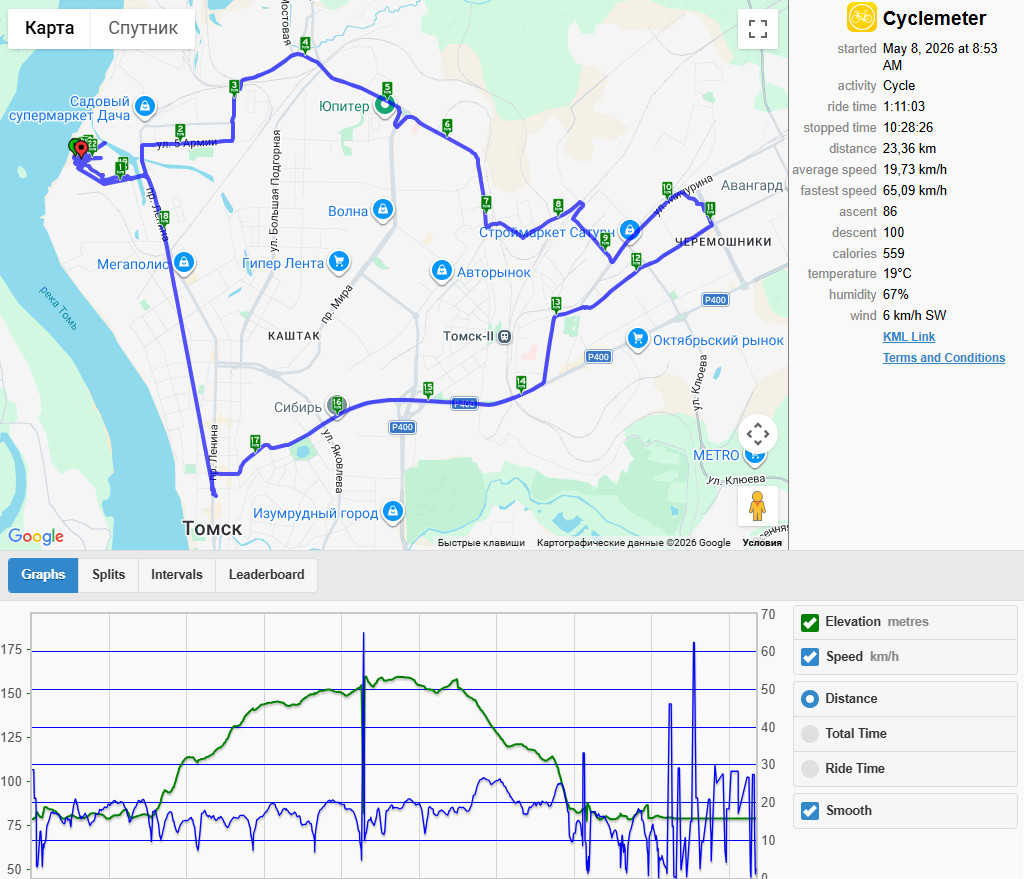Viewport: 1024px width, 879px height.
Task: Toggle fullscreen map view icon
Action: click(758, 29)
